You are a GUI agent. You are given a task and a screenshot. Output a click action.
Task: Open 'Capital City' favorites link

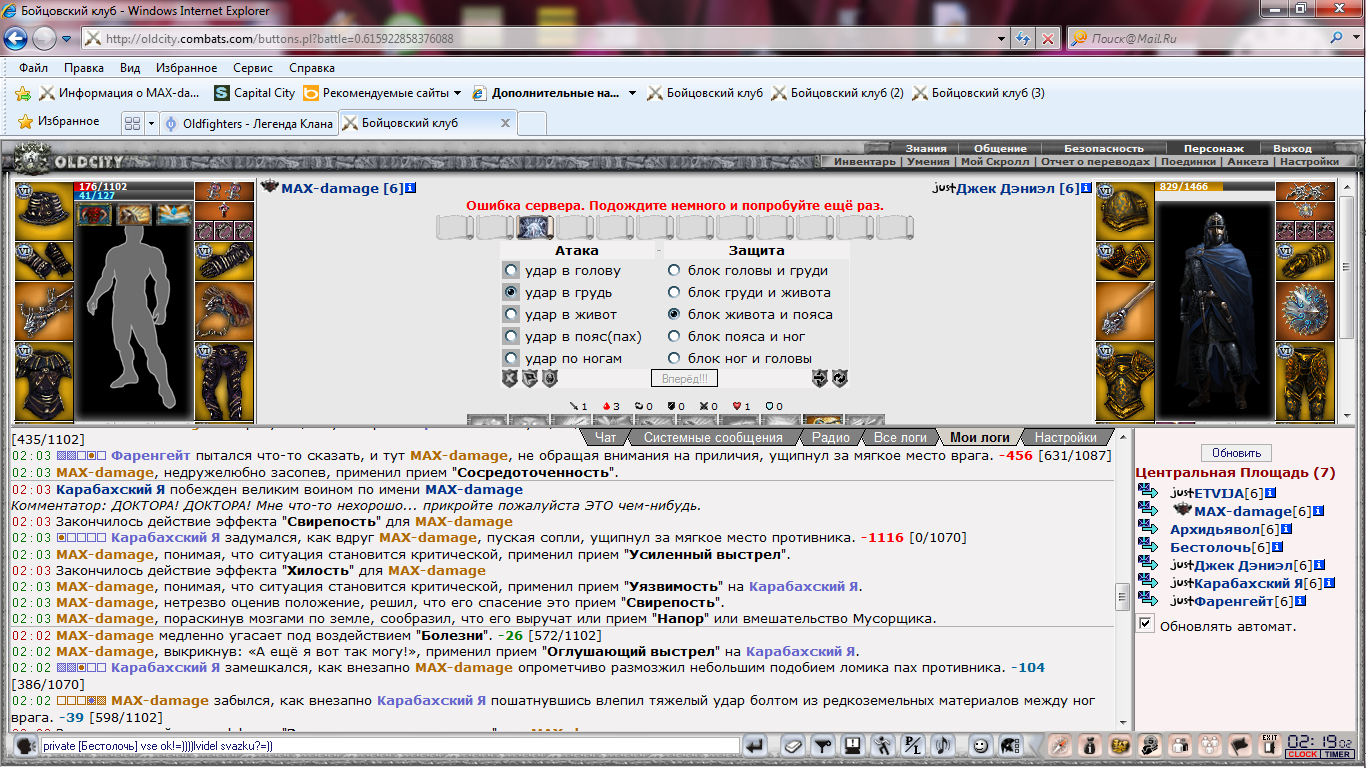pyautogui.click(x=255, y=93)
